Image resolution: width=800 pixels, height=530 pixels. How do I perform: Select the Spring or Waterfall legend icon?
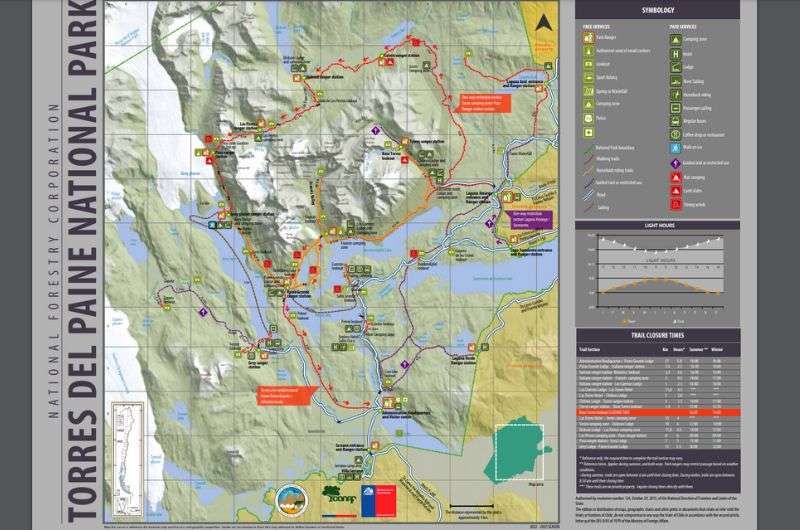589,91
